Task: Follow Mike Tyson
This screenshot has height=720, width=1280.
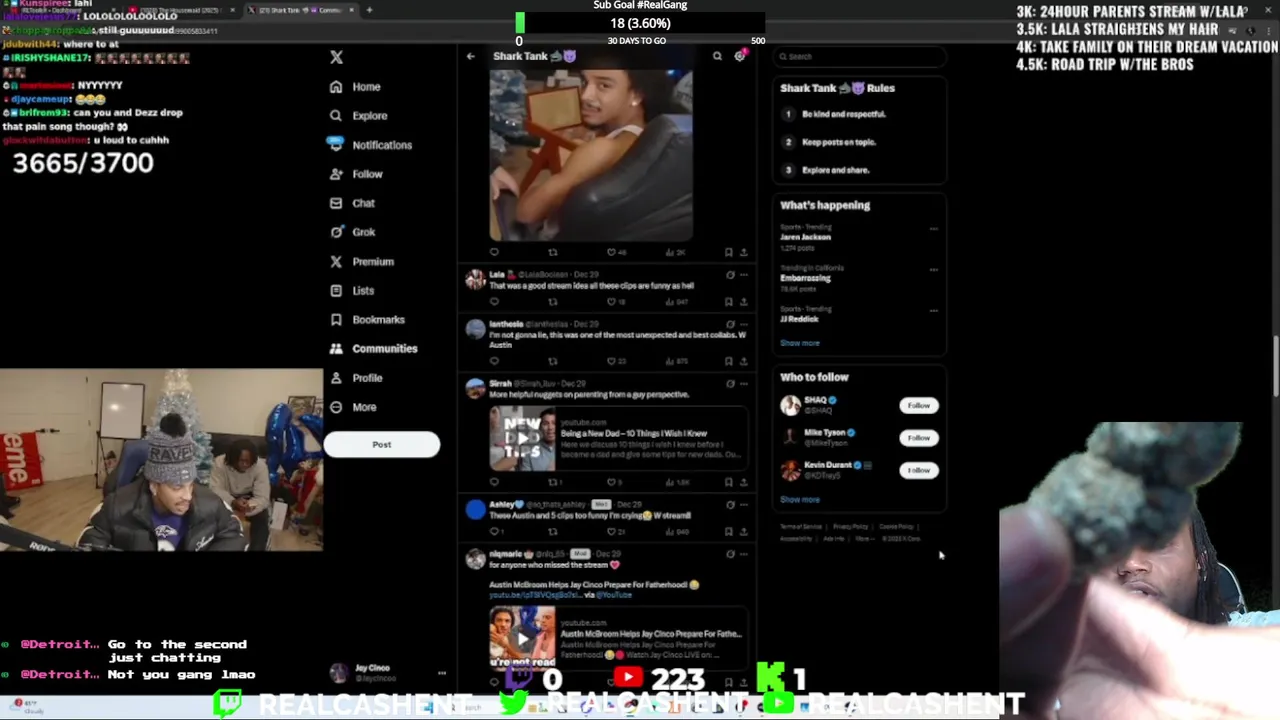Action: tap(918, 438)
